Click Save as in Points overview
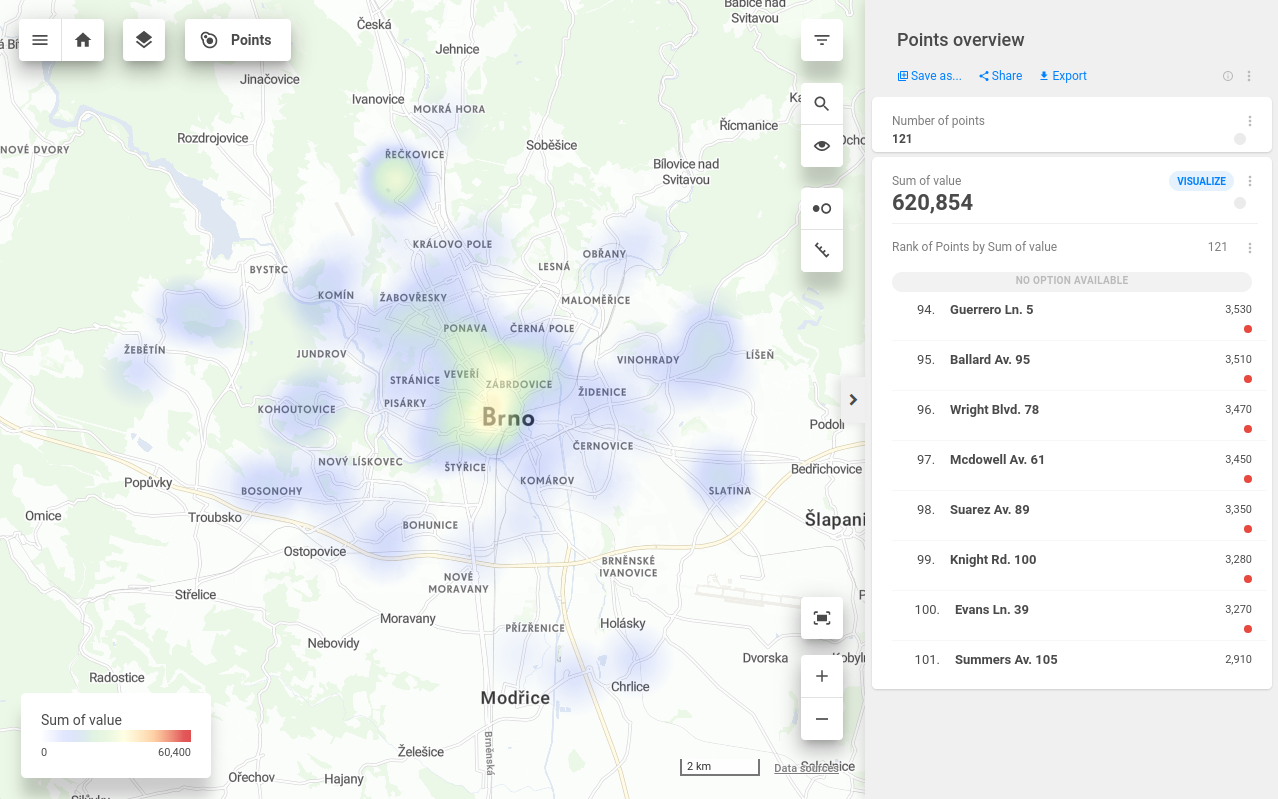The image size is (1278, 799). click(x=929, y=76)
